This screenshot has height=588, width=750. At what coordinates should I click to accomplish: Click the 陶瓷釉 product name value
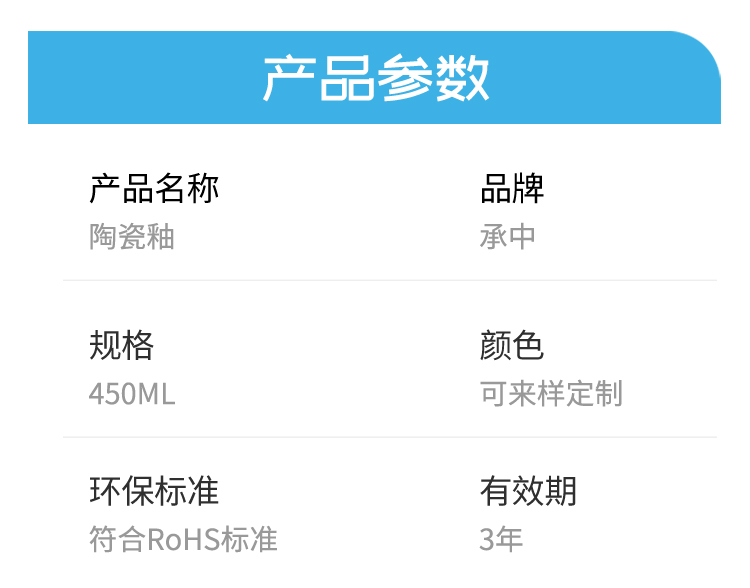132,236
